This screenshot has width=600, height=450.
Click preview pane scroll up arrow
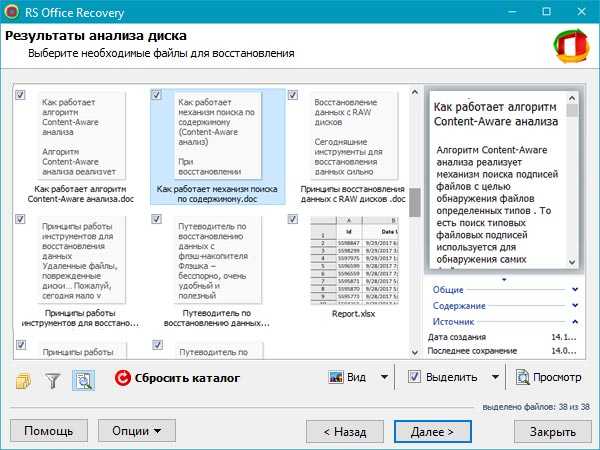[x=572, y=98]
